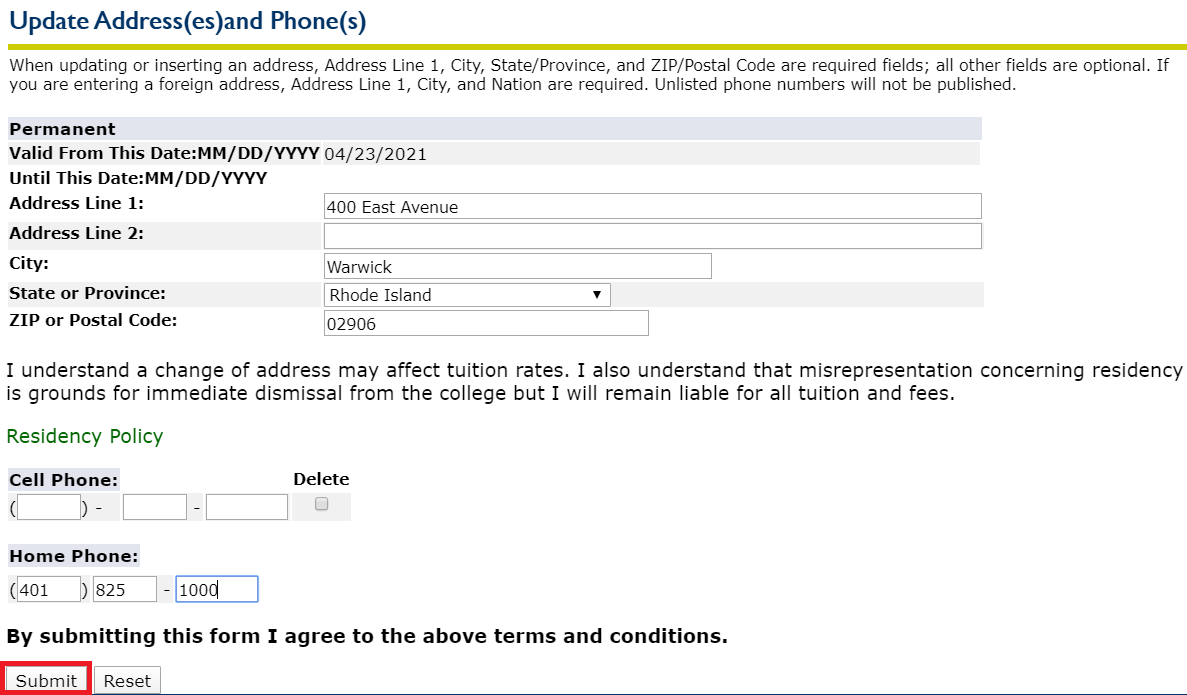Screen dimensions: 1187x695
Task: Click the City field containing Warwick
Action: tap(518, 267)
